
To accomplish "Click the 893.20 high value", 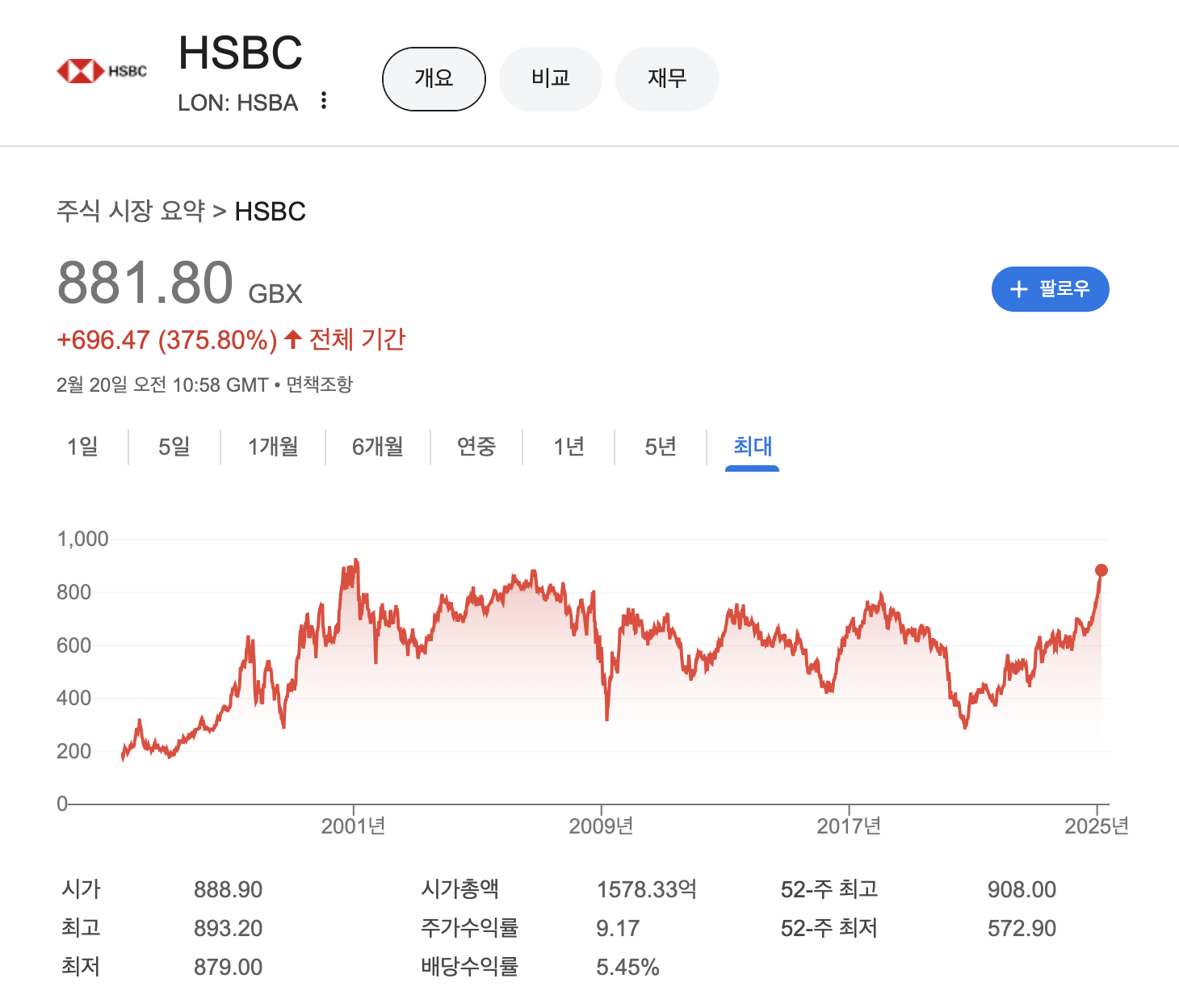I will point(229,928).
